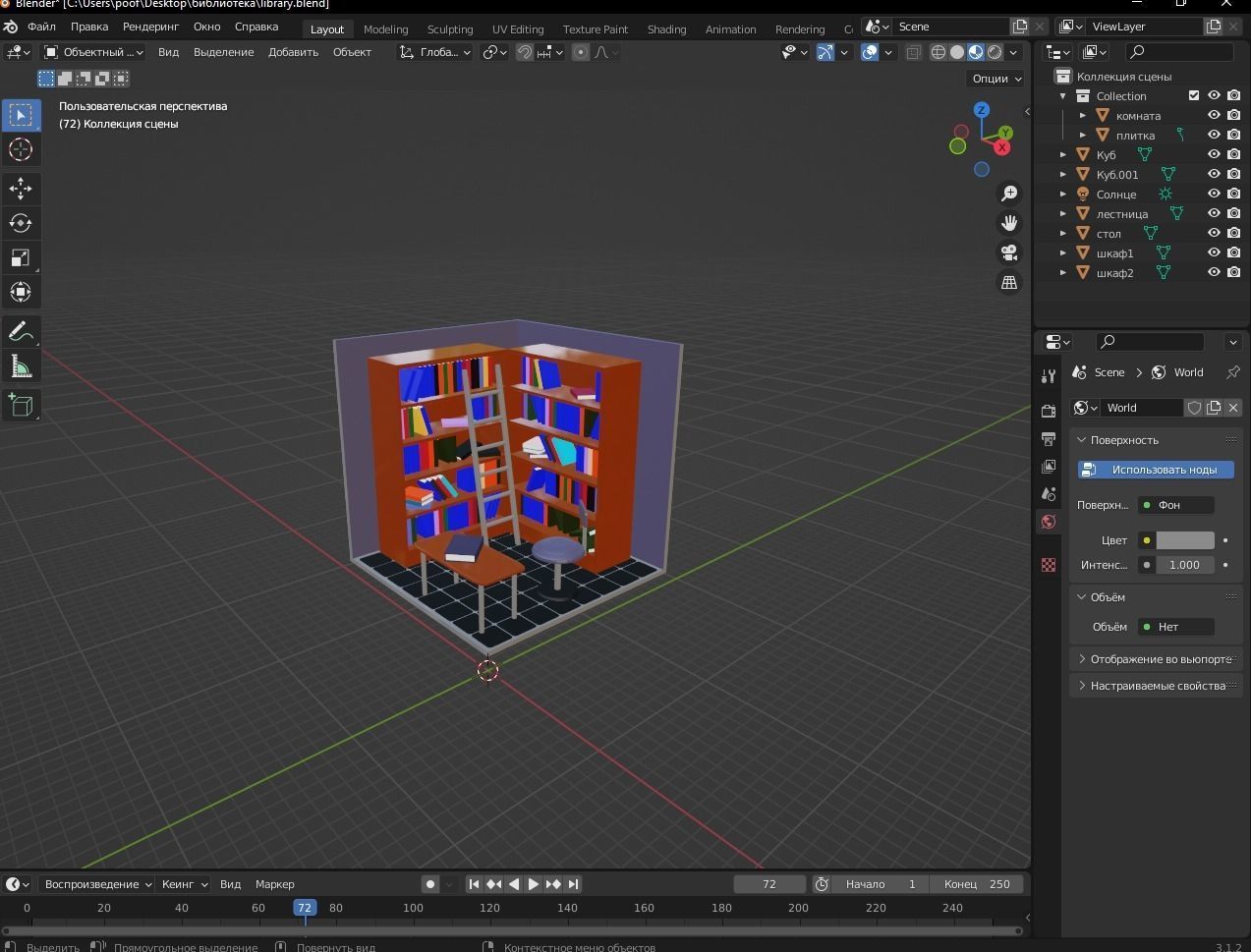Open the World properties tab
1251x952 pixels.
(1049, 522)
